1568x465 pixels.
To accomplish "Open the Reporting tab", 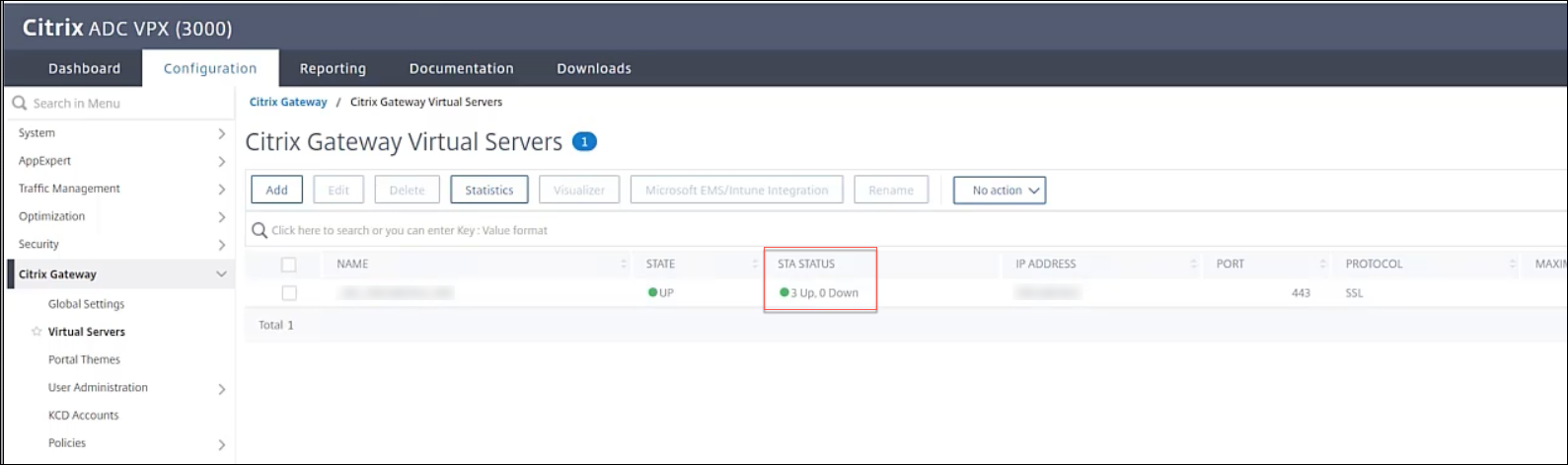I will click(333, 68).
